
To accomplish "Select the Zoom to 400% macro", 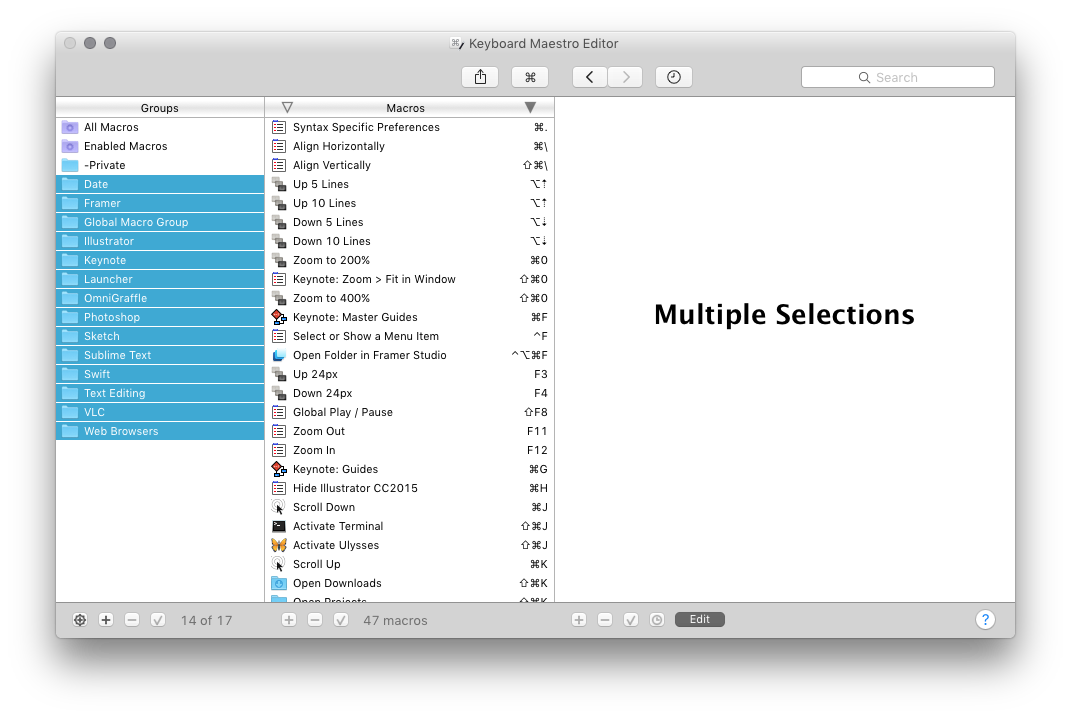I will tap(410, 299).
